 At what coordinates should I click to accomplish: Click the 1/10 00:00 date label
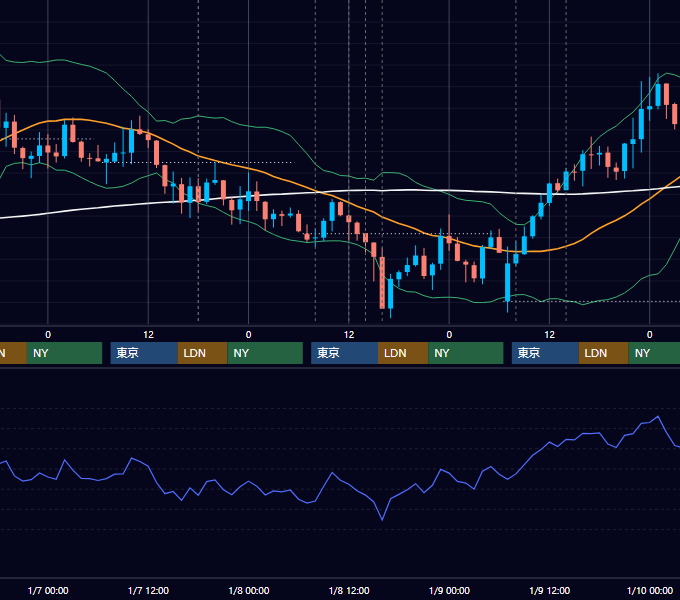650,590
